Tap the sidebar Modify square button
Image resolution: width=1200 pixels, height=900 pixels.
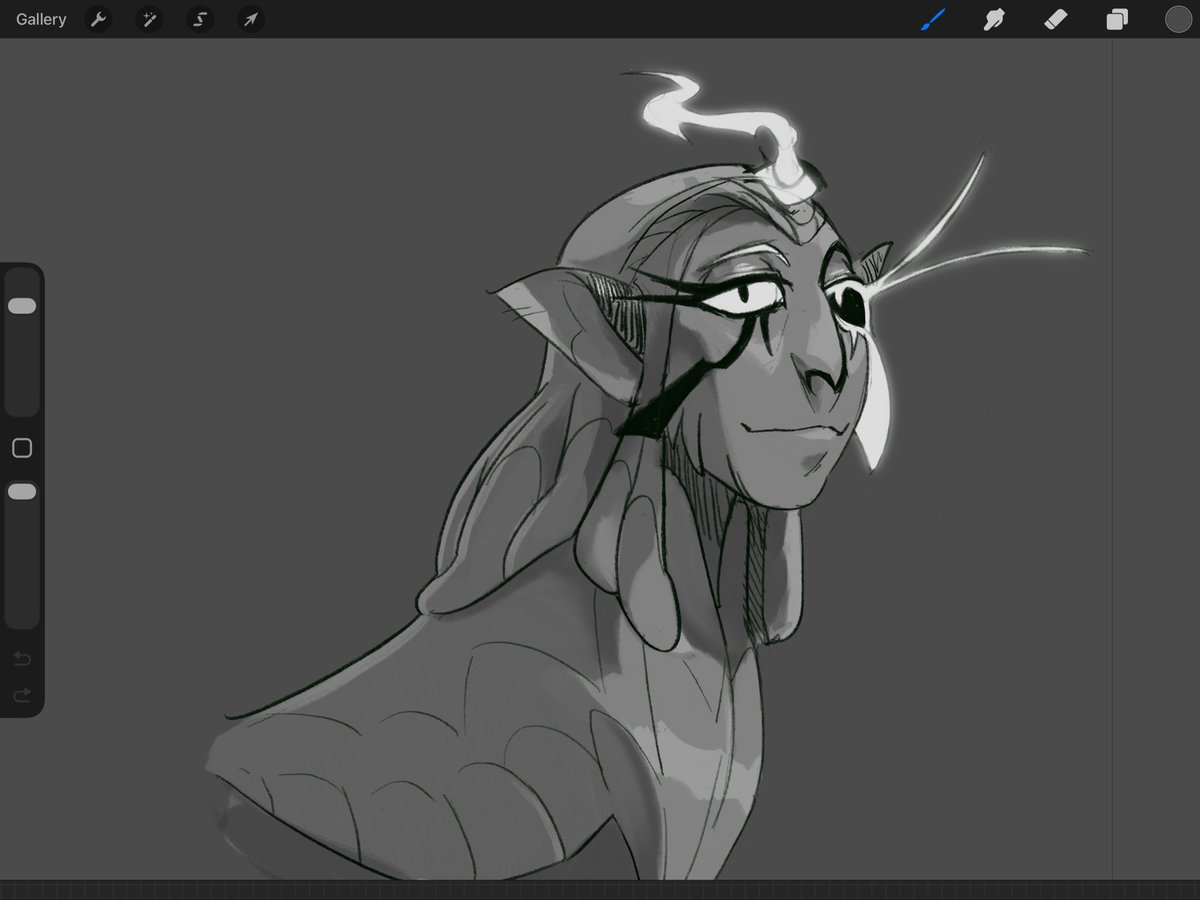22,448
